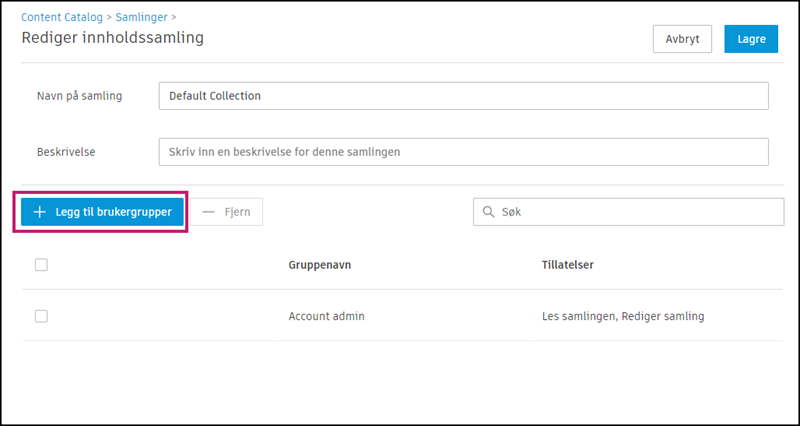Click the Rediger innholdssamling page title
The image size is (800, 426).
113,38
